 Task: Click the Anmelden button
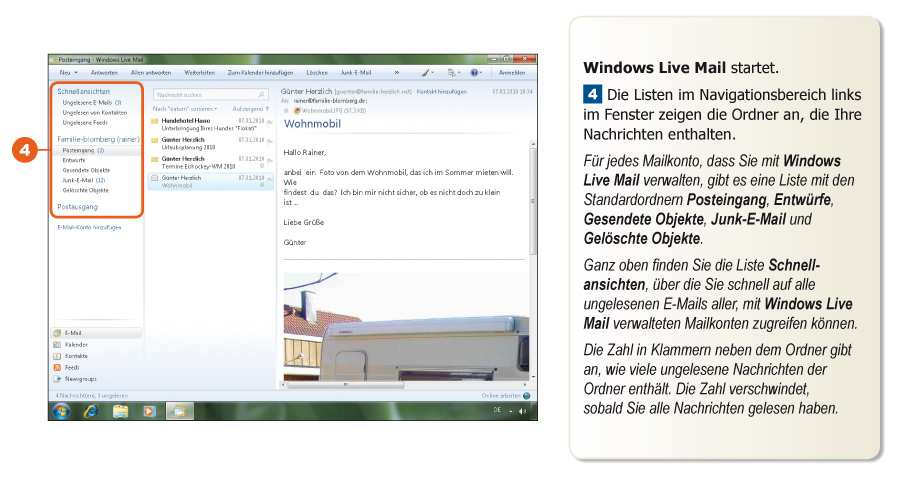[513, 73]
